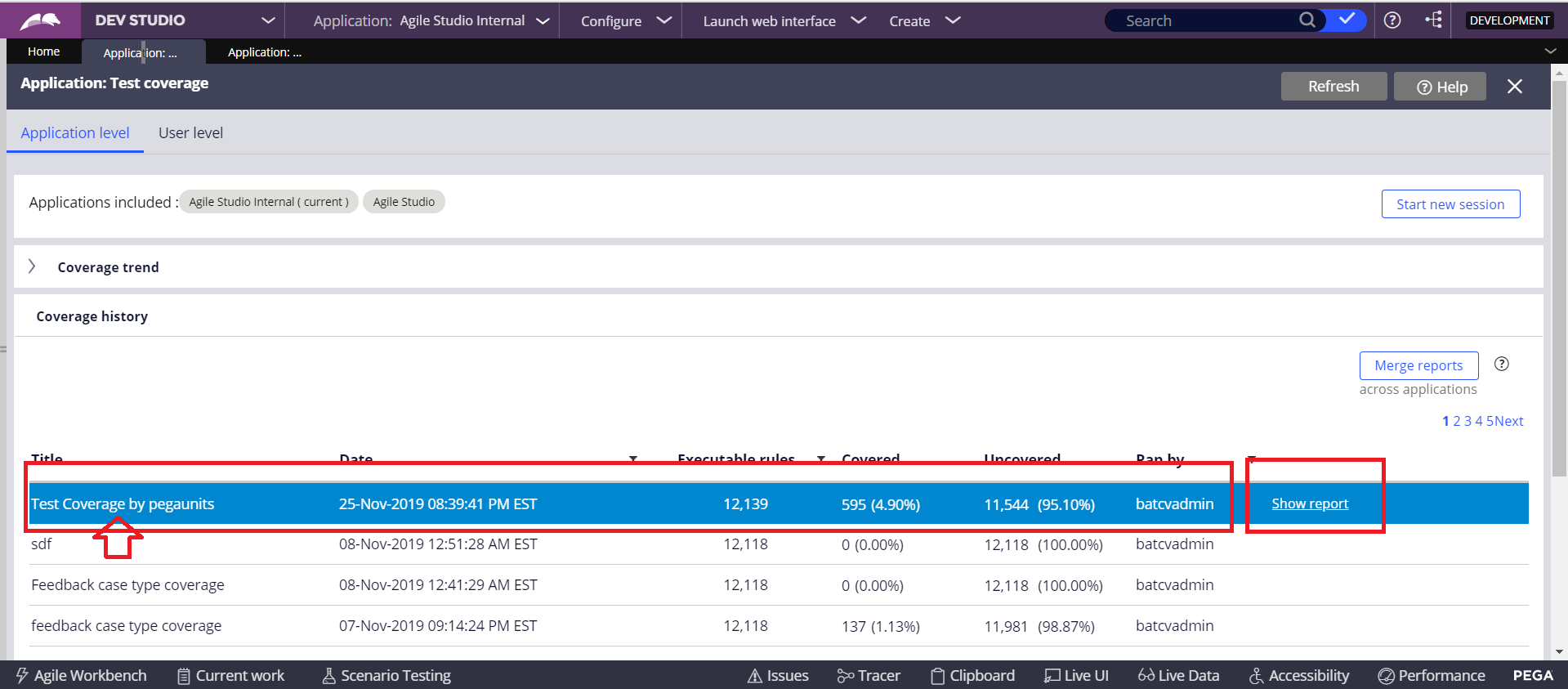Click the Pega logo icon
The width and height of the screenshot is (1568, 689).
pos(40,20)
